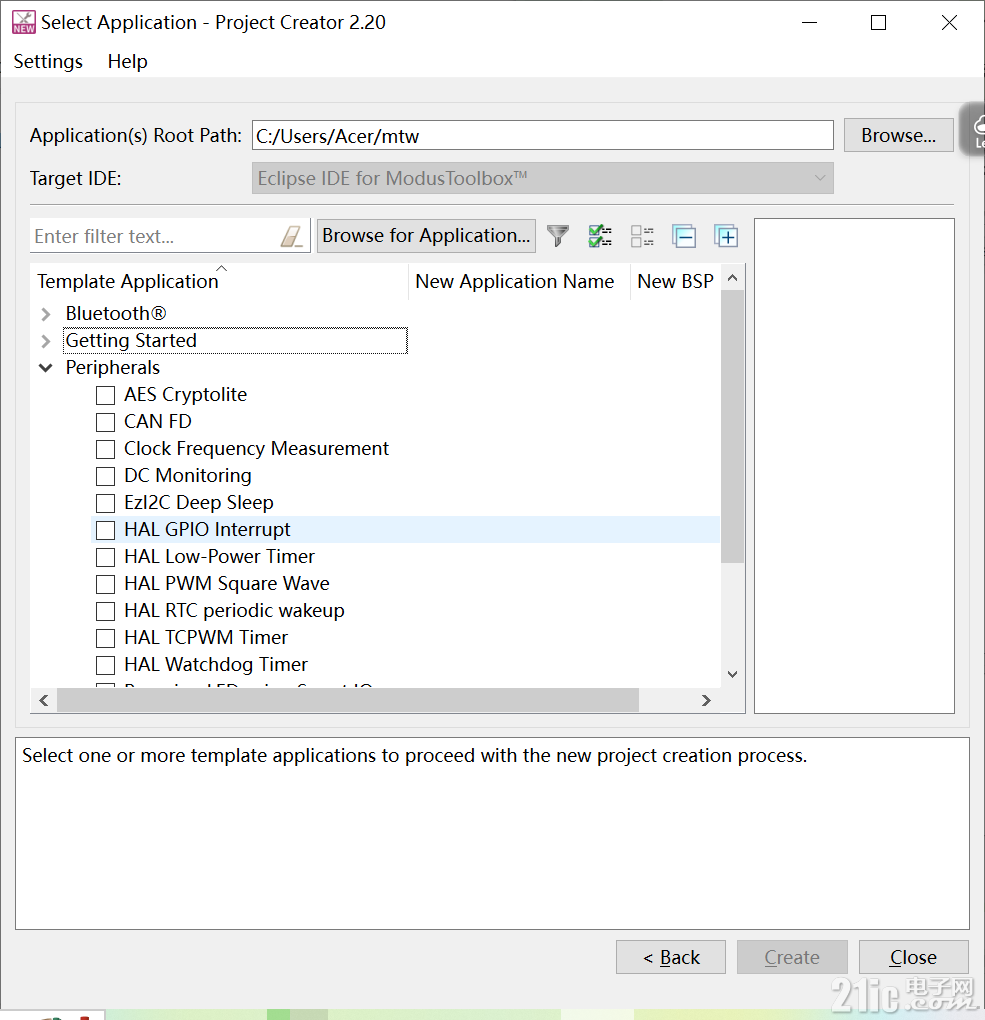The height and width of the screenshot is (1020, 985).
Task: Click the collapse all tree icon
Action: click(684, 235)
